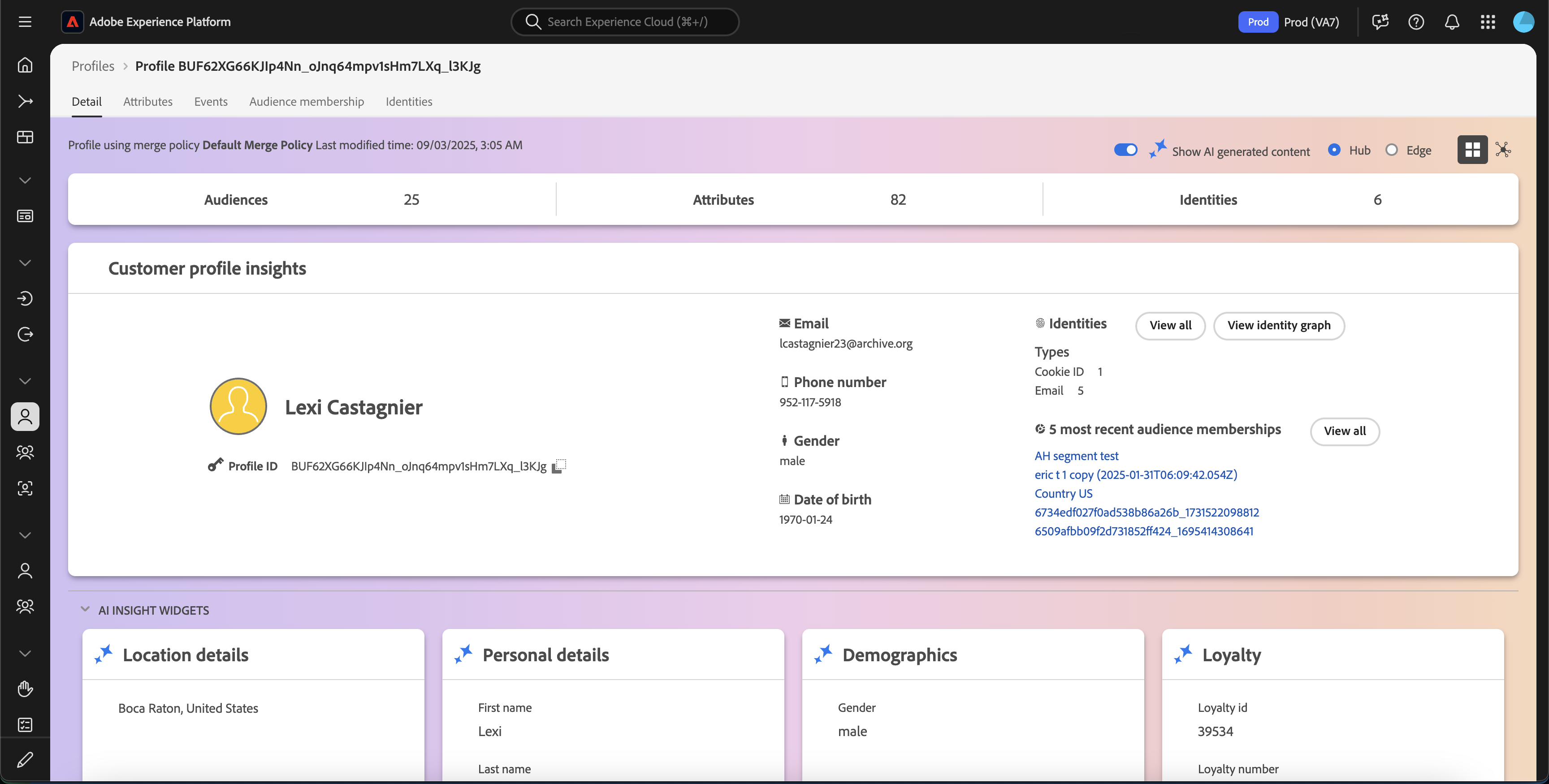
Task: Open the AH segment test audience link
Action: tap(1076, 456)
